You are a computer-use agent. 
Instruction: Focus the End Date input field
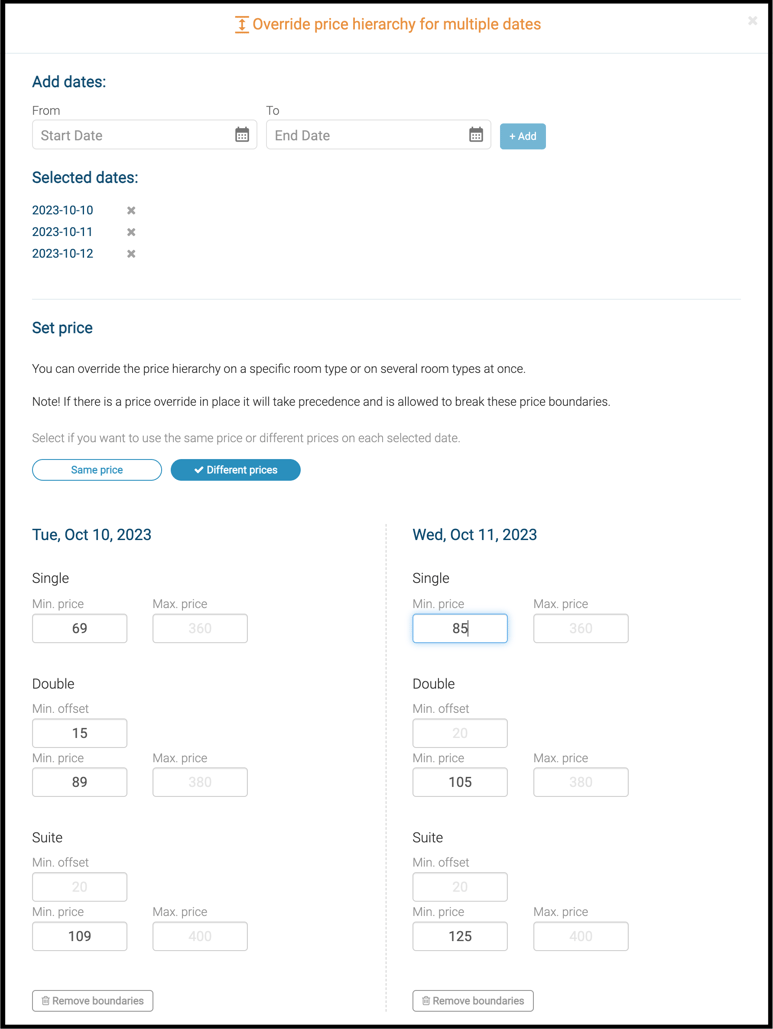pyautogui.click(x=364, y=135)
